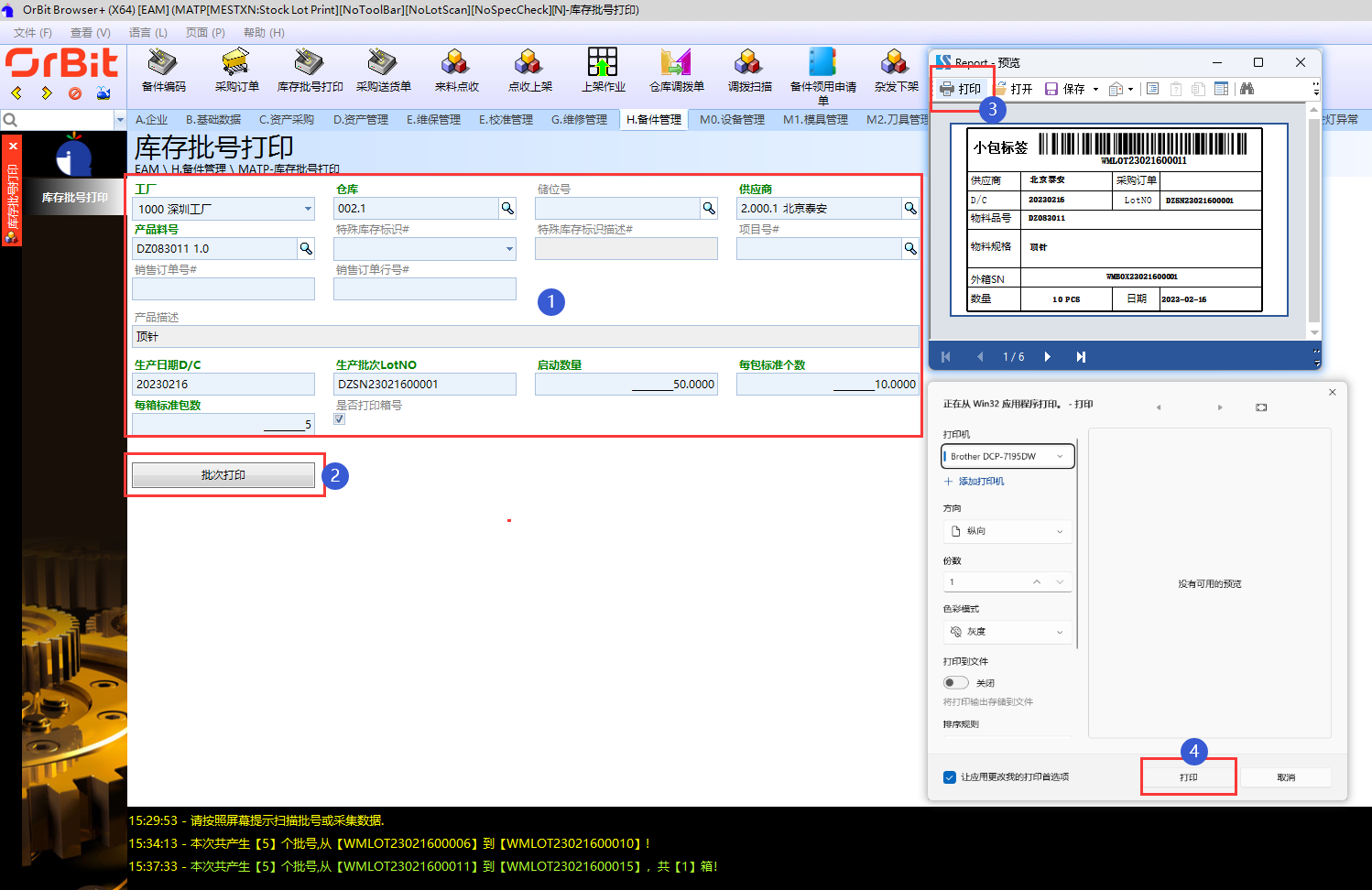Toggle the 打印到文件 switch
Viewport: 1372px width, 890px height.
click(955, 682)
